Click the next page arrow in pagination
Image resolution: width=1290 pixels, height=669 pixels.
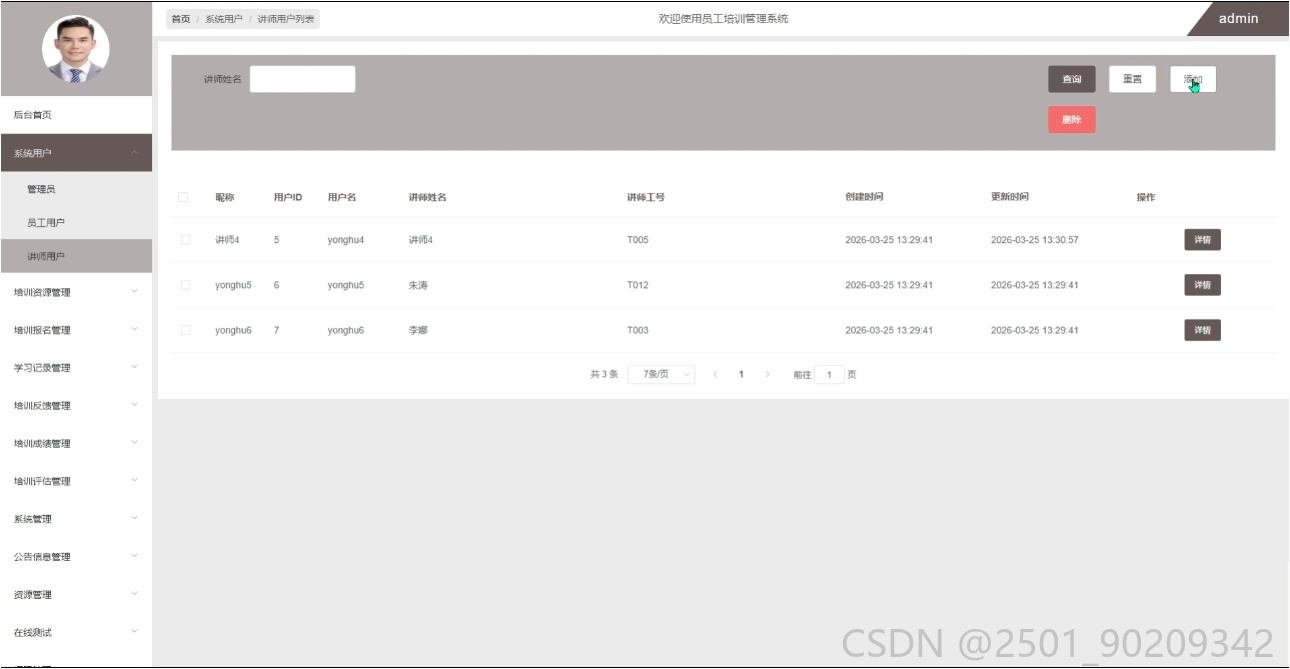click(767, 374)
